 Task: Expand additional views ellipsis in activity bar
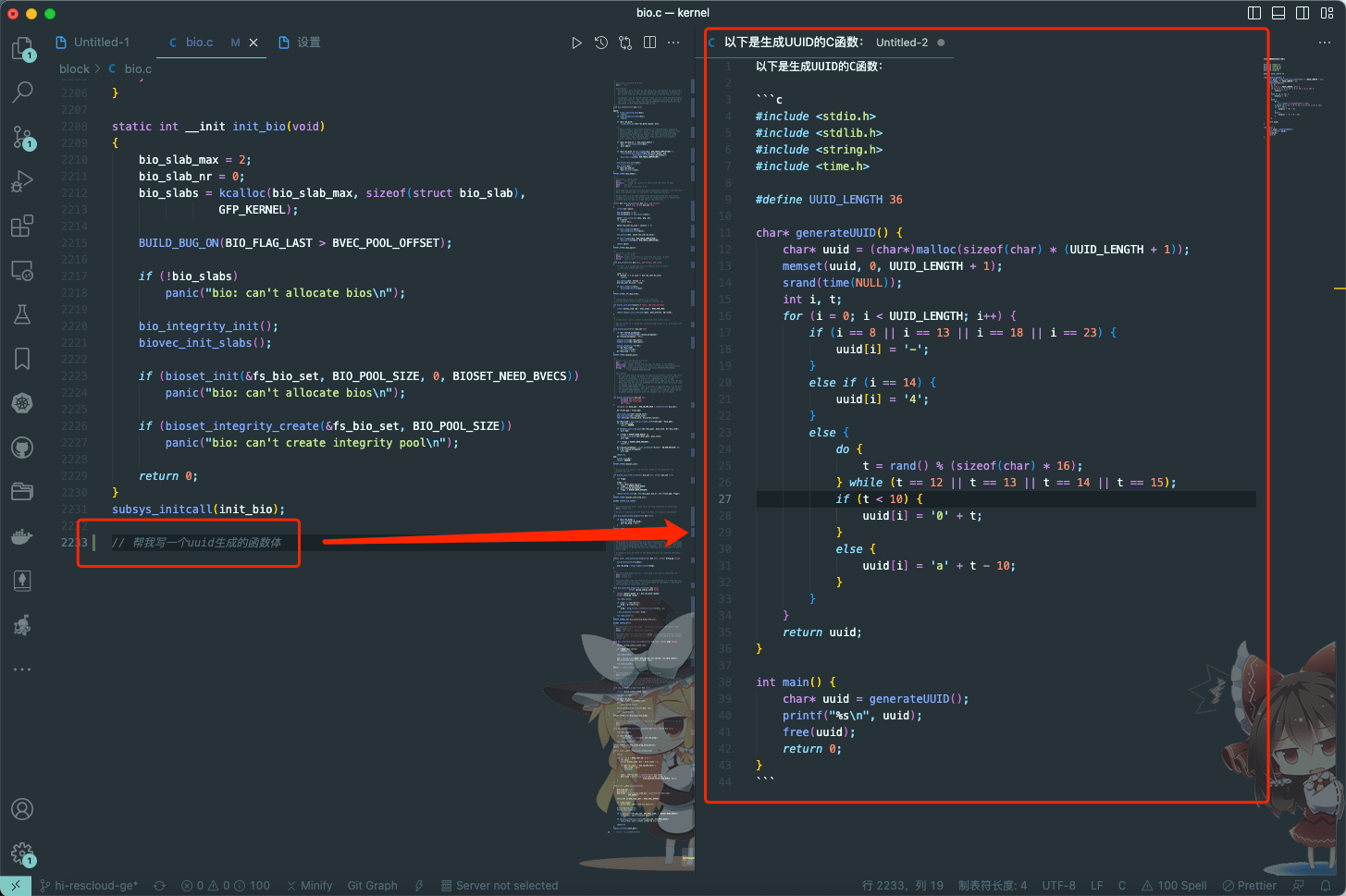[22, 669]
